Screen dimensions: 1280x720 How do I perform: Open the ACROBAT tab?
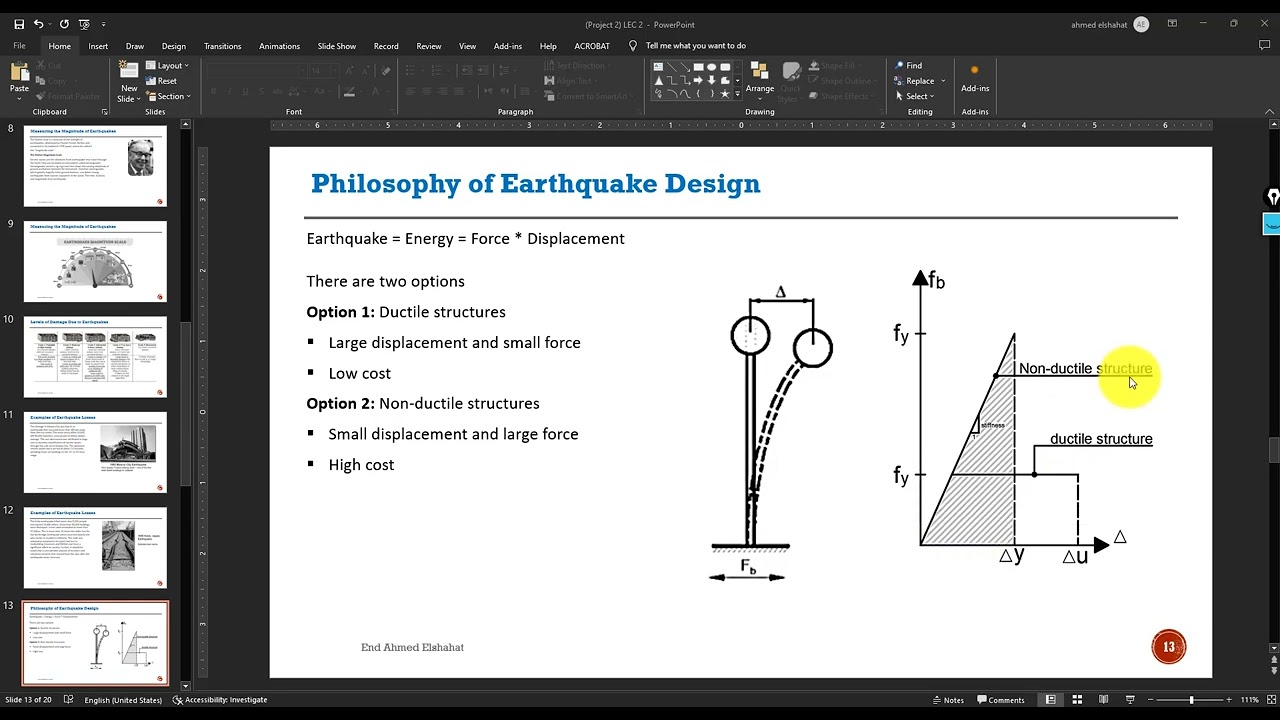(x=592, y=46)
